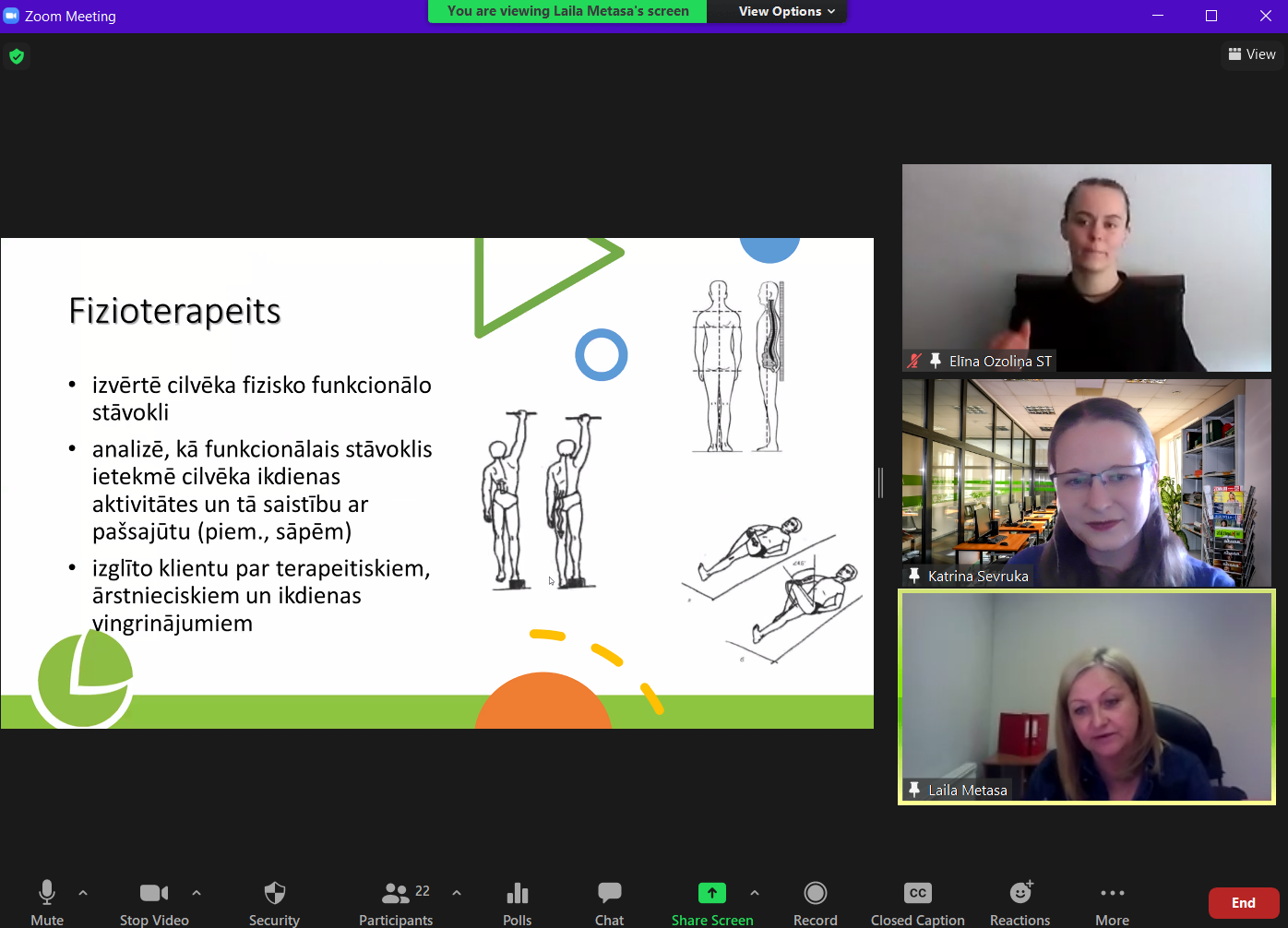The width and height of the screenshot is (1288, 928).
Task: Click the View layout button
Action: point(1252,54)
